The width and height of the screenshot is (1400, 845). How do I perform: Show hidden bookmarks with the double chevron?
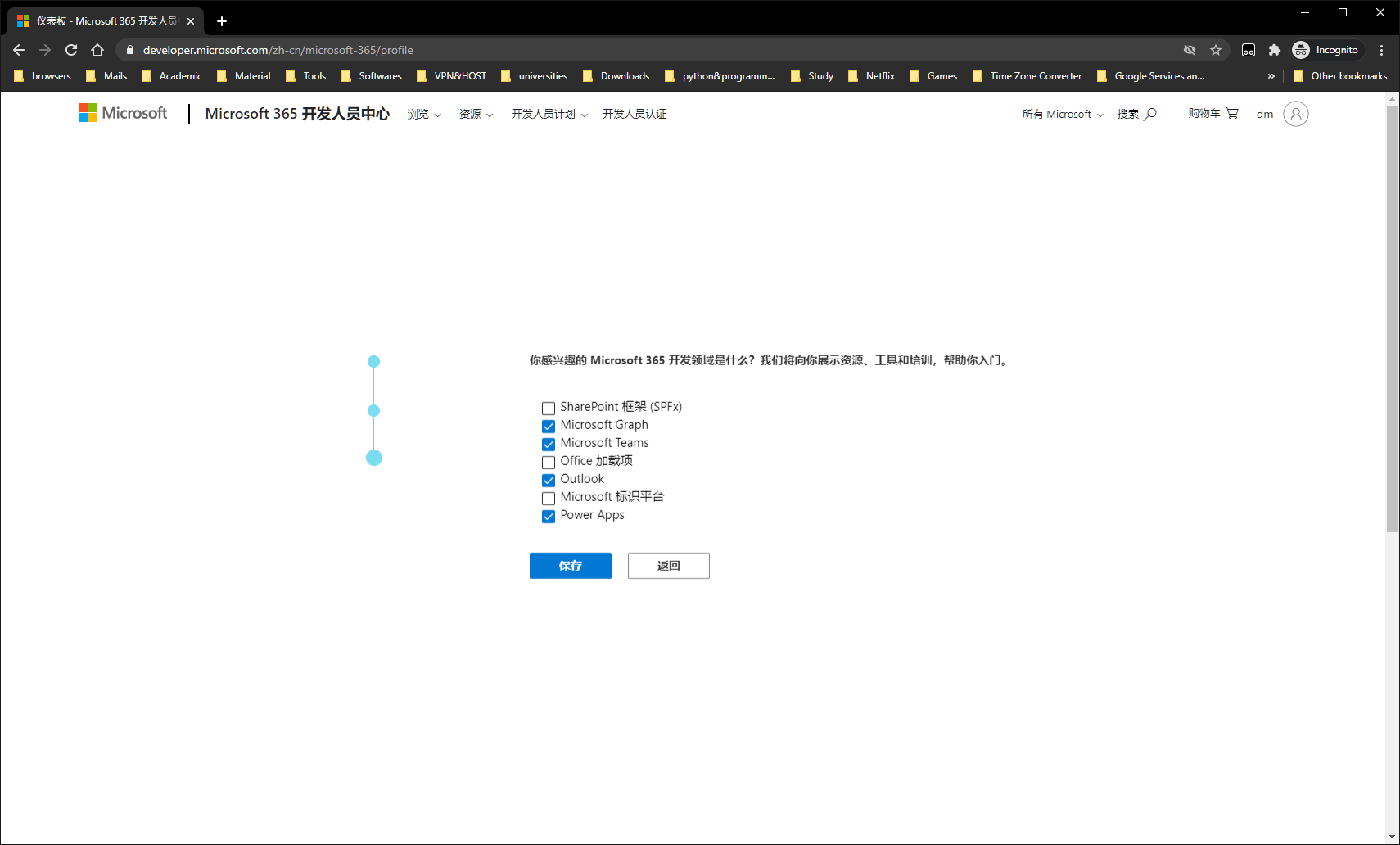coord(1271,76)
